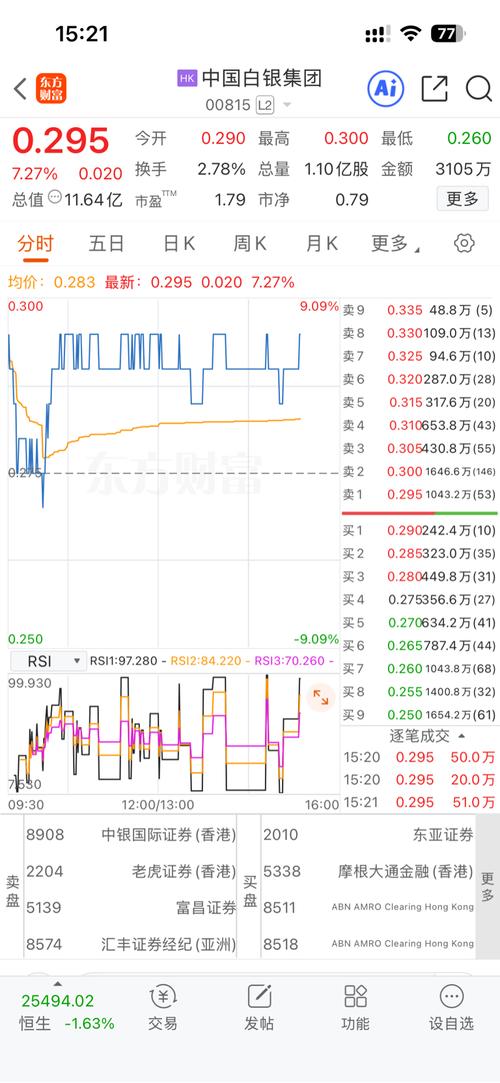
Task: Open the 功能 functions icon
Action: (355, 1008)
